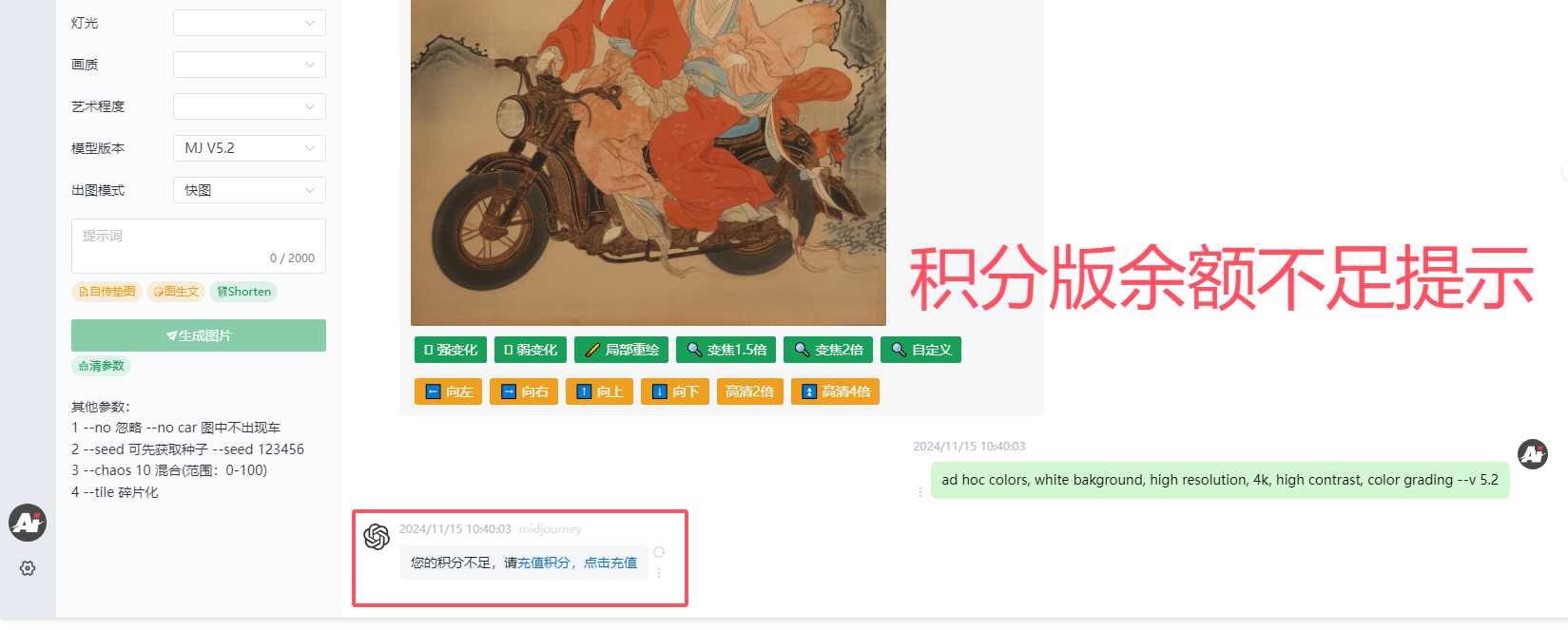This screenshot has height=630, width=1568.
Task: Click the three-dot menu beside insufficient points message
Action: [x=659, y=573]
